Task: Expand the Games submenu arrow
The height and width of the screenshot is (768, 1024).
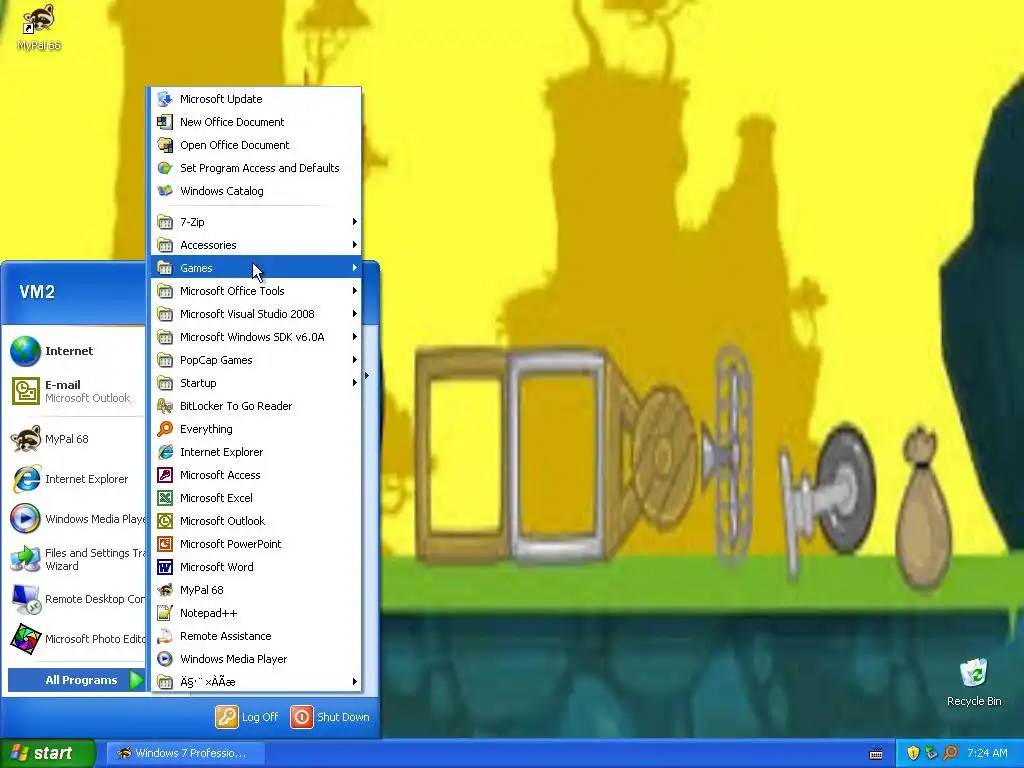Action: pos(355,268)
